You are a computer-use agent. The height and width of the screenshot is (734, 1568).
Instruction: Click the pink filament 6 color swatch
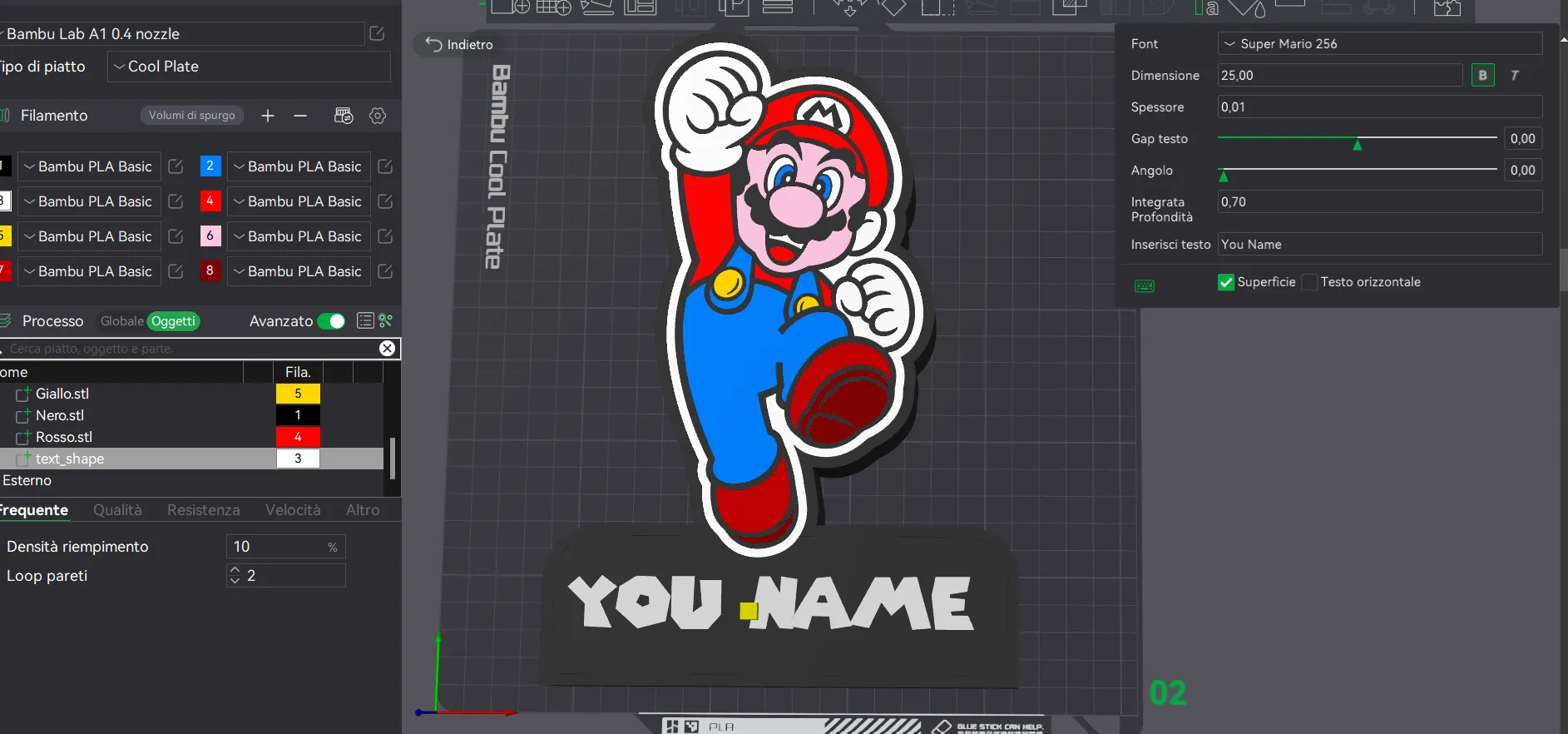point(210,236)
